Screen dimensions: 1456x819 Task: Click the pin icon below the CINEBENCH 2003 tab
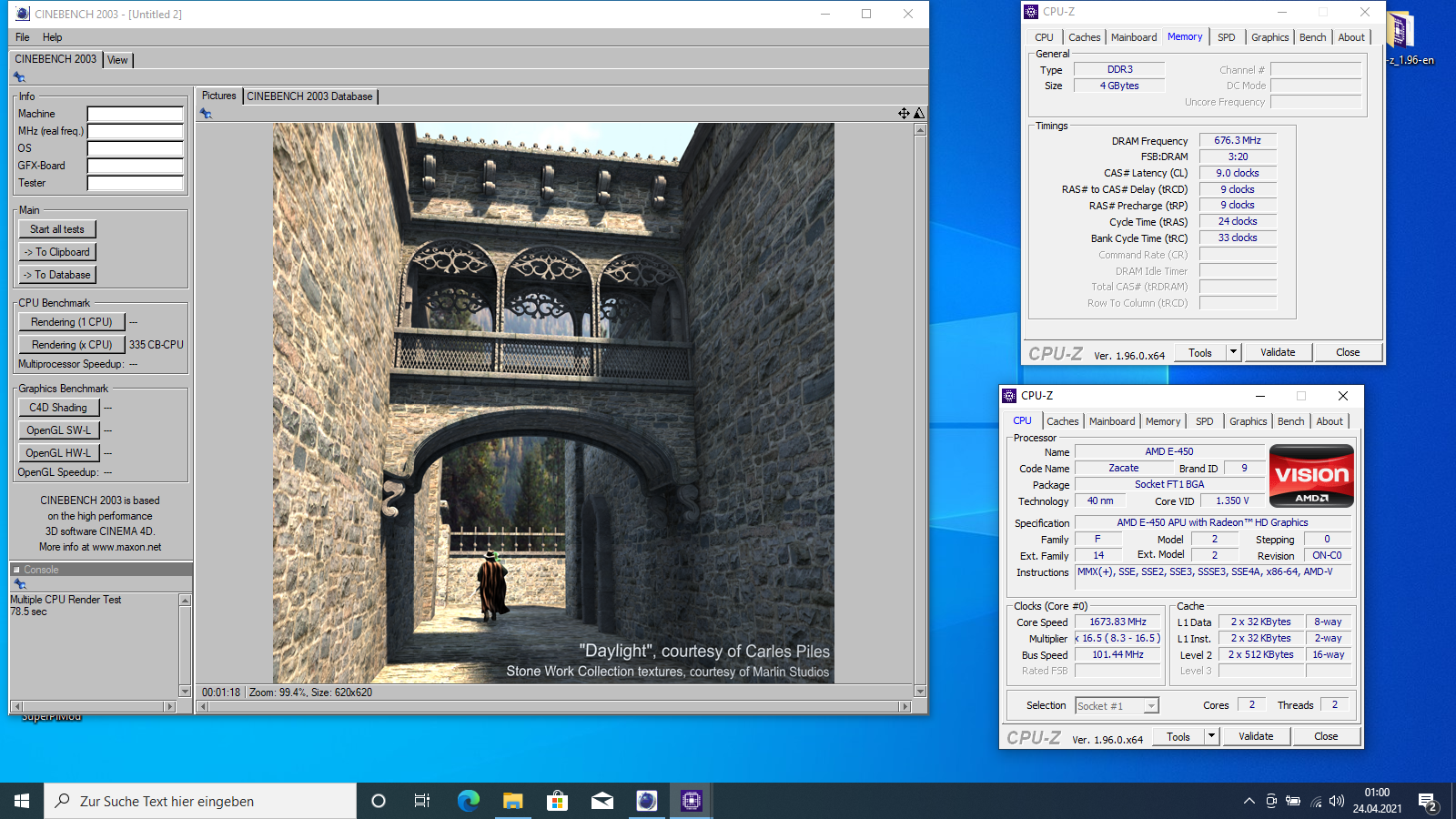pyautogui.click(x=19, y=77)
